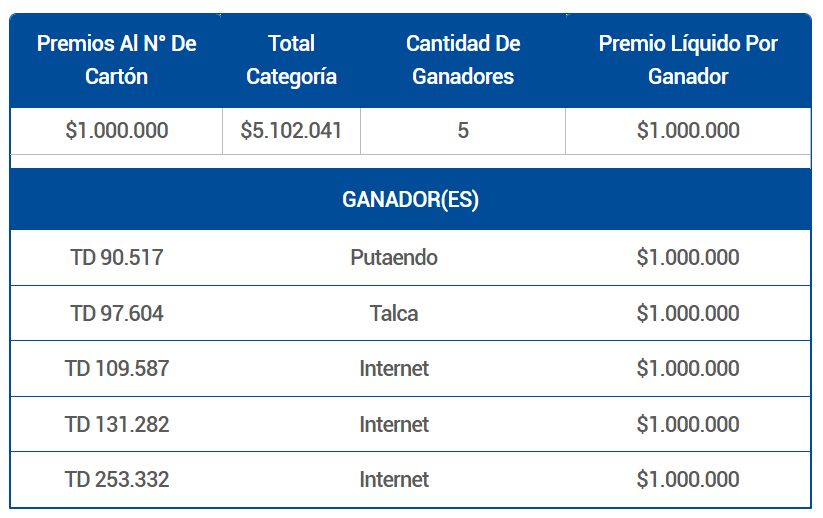The image size is (823, 518).
Task: Click Internet in the TD 109.587 row
Action: click(394, 369)
